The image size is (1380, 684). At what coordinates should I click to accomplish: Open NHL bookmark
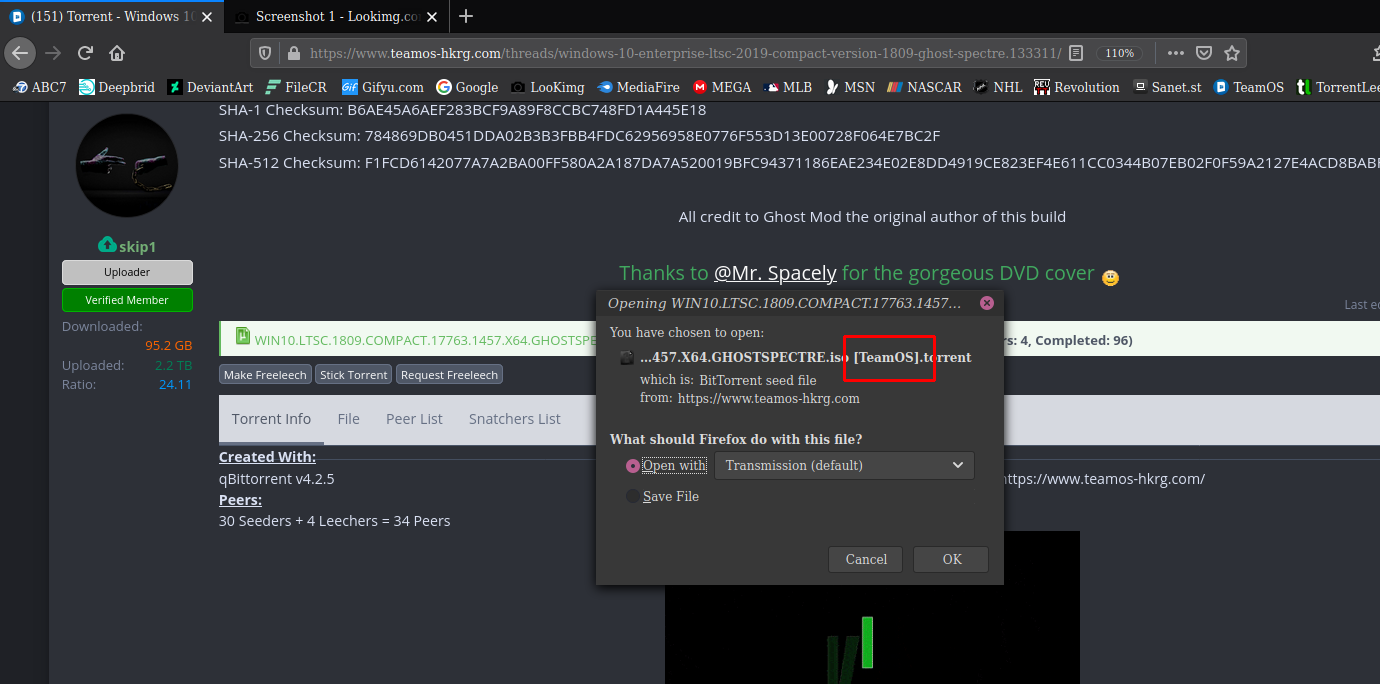pos(998,87)
